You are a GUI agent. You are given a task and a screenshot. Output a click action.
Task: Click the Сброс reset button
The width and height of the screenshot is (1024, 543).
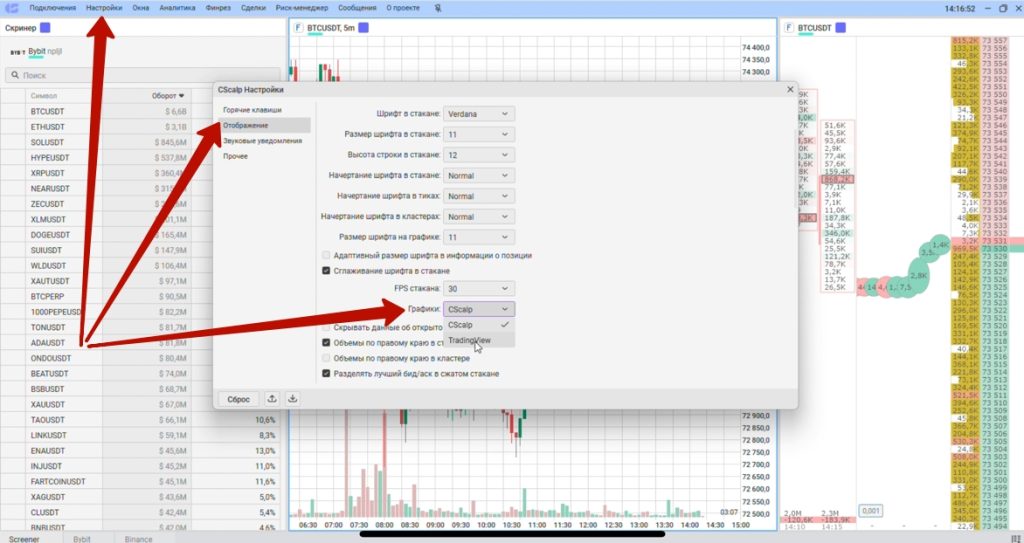238,399
